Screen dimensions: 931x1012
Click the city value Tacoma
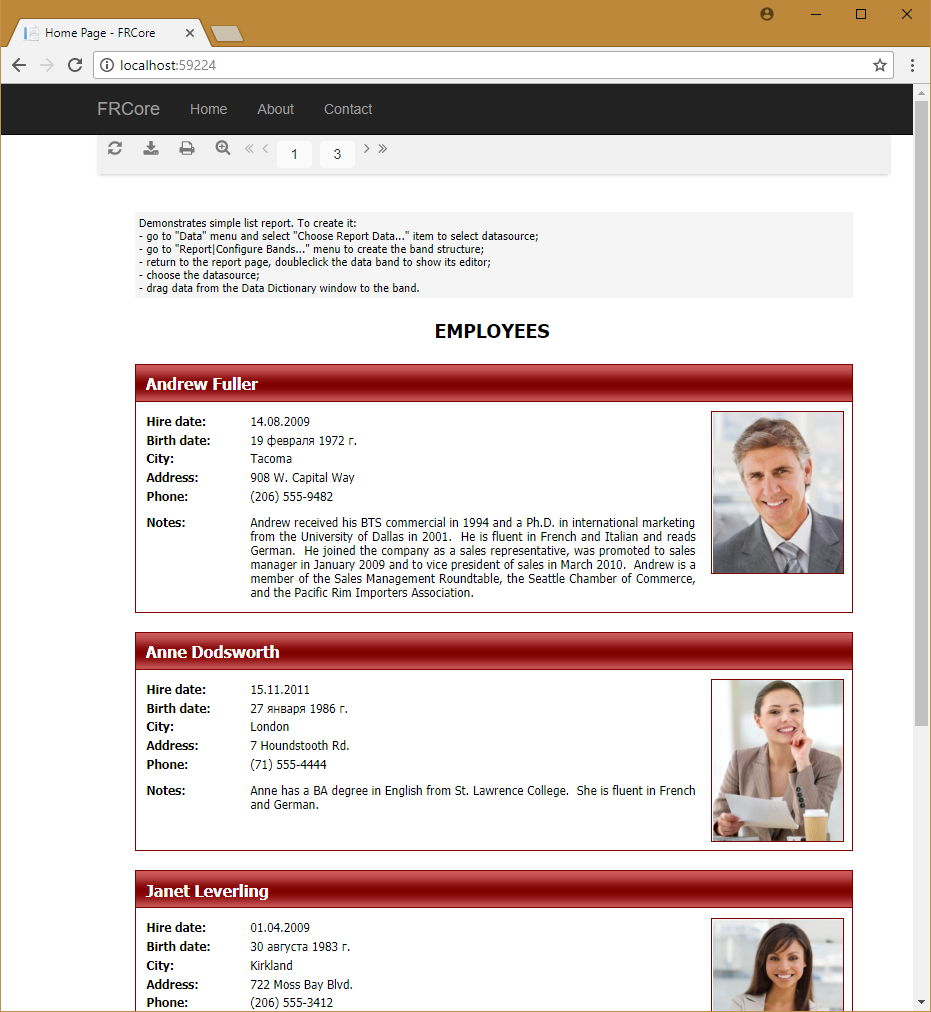click(x=271, y=459)
